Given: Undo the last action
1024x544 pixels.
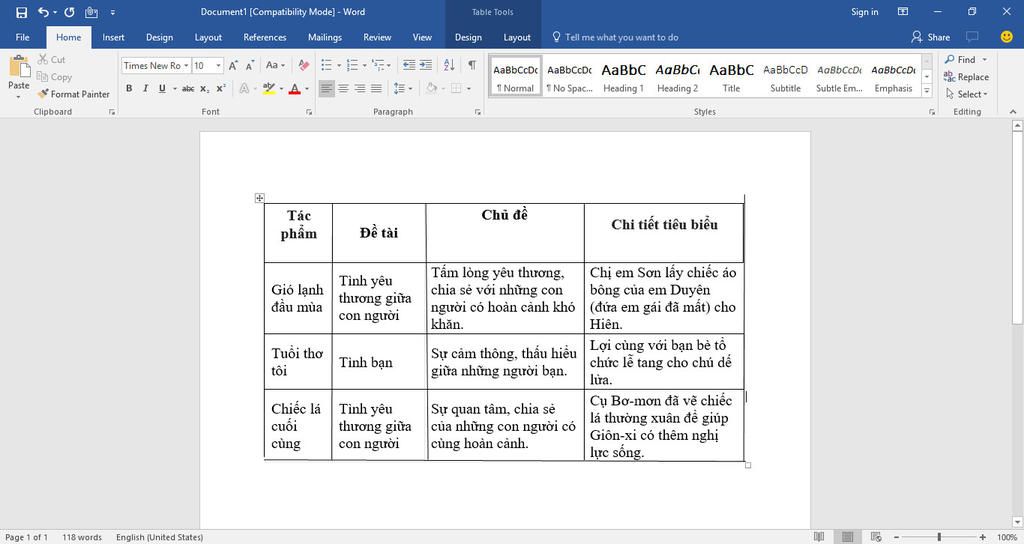Looking at the screenshot, I should [x=43, y=12].
